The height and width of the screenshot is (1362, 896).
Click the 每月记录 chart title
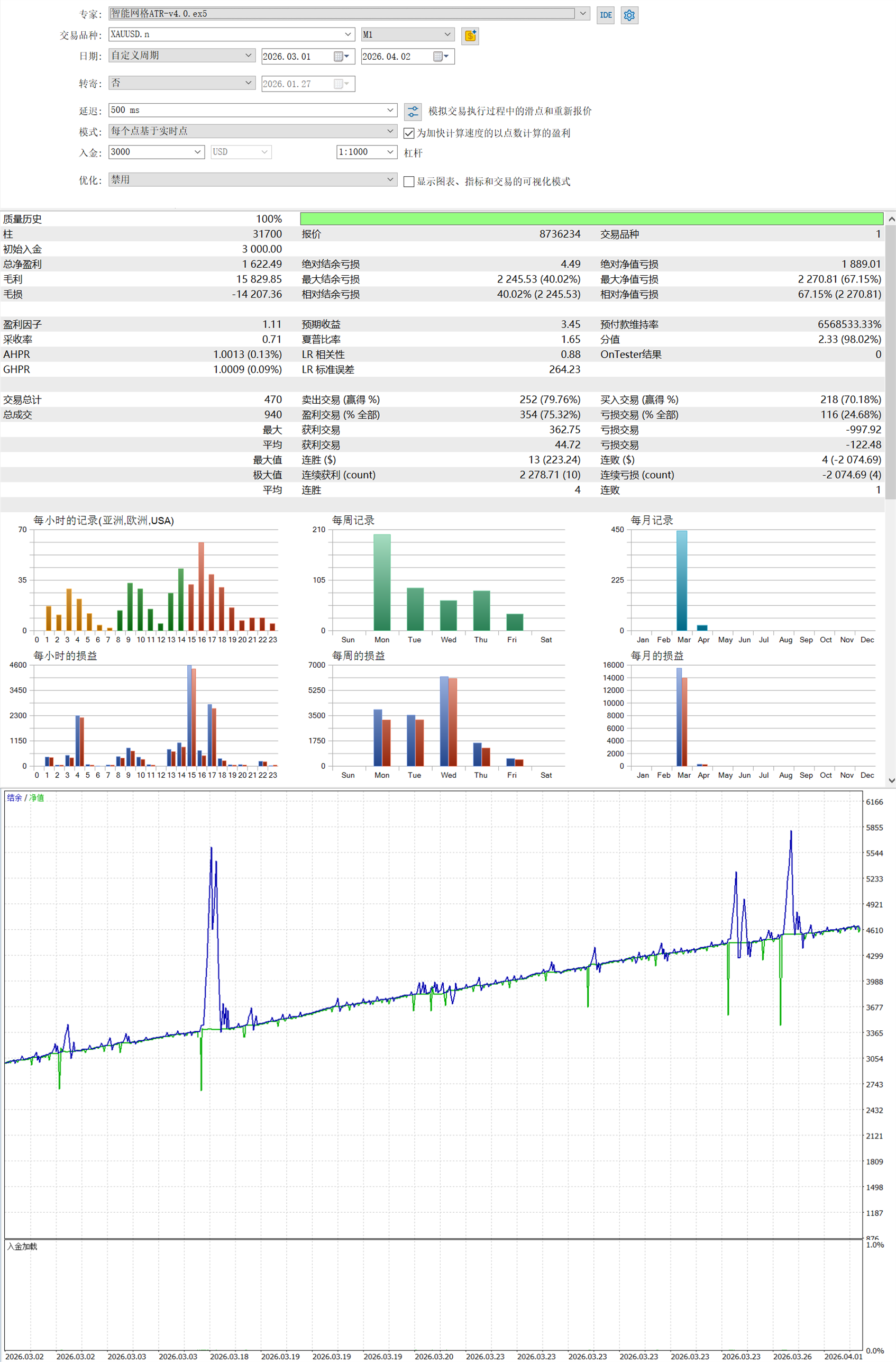click(x=652, y=521)
